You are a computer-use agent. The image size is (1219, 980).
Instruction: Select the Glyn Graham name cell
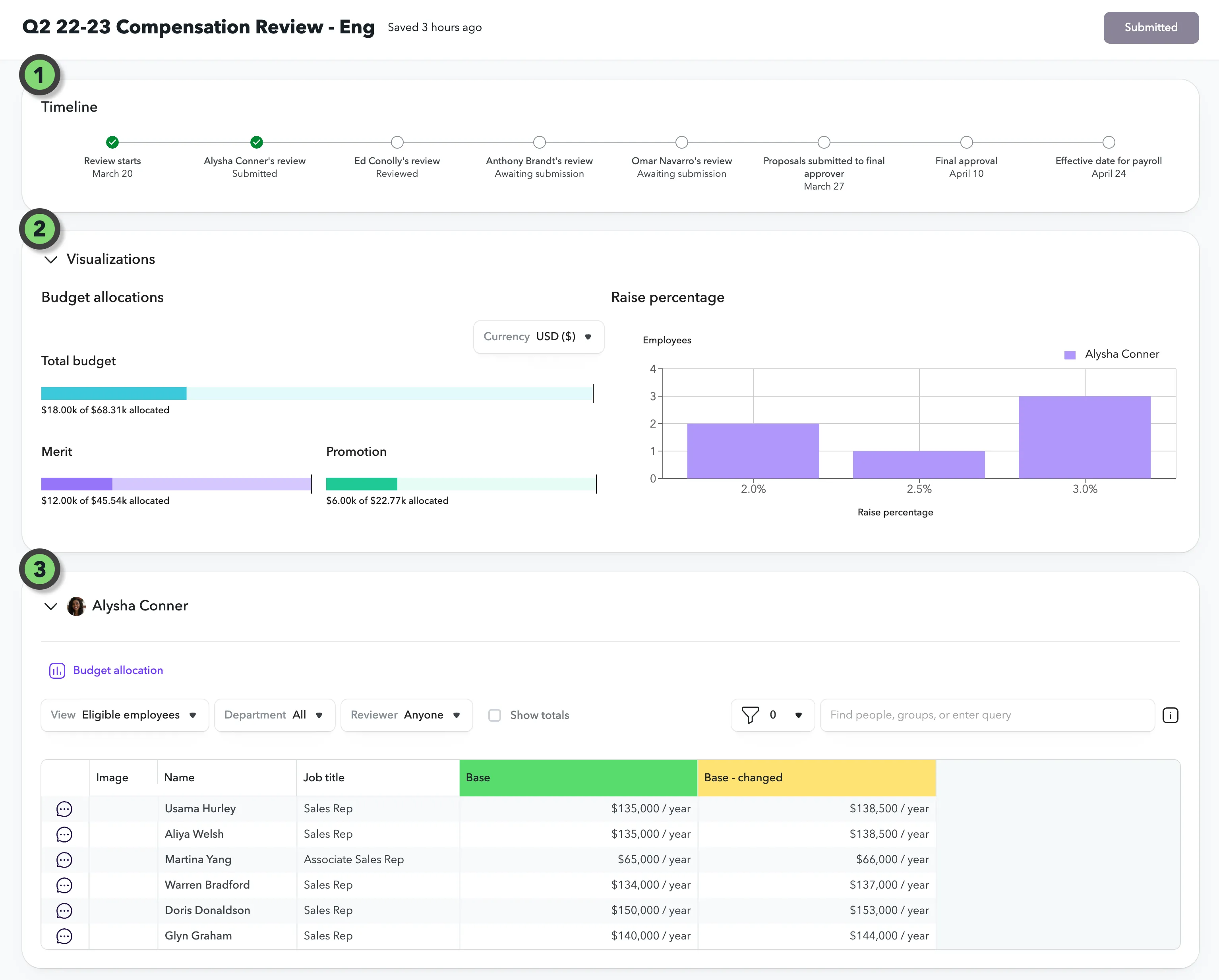(x=227, y=936)
